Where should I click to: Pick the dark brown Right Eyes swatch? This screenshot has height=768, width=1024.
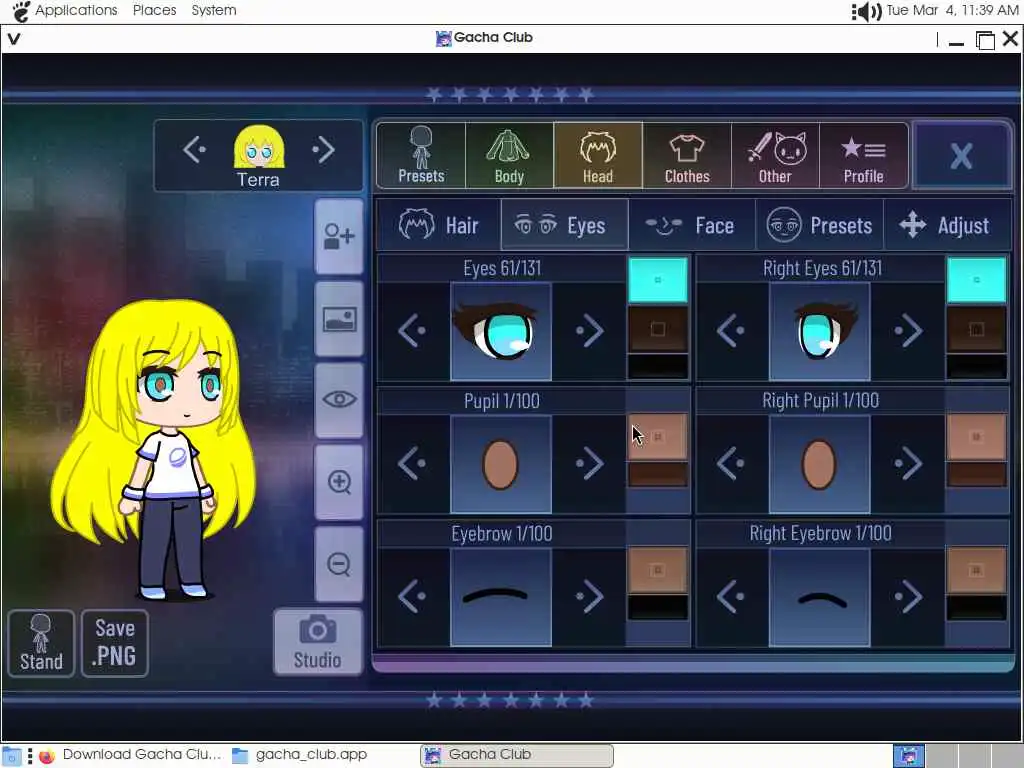pyautogui.click(x=976, y=329)
